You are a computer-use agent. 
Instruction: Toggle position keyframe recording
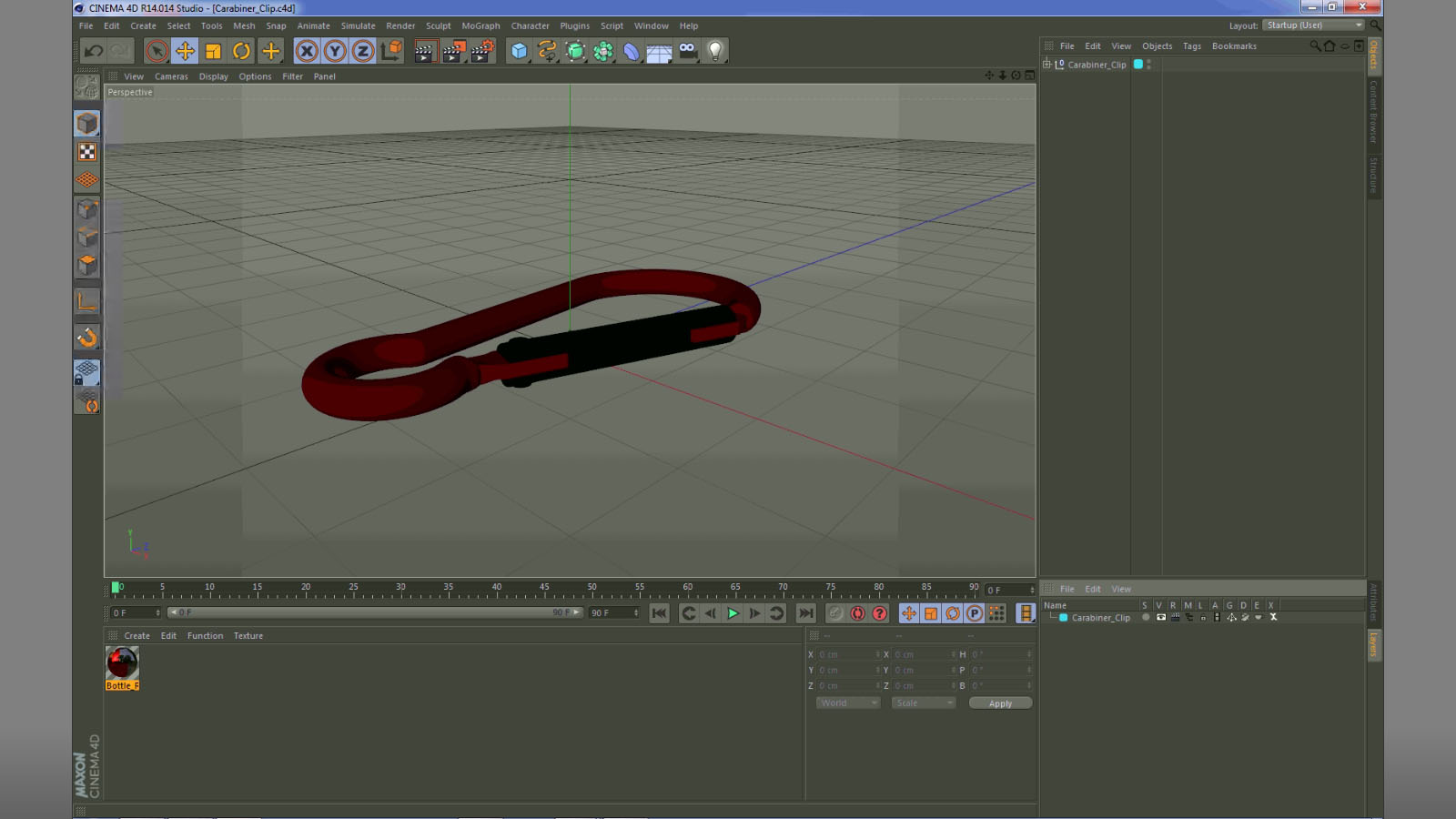click(909, 613)
